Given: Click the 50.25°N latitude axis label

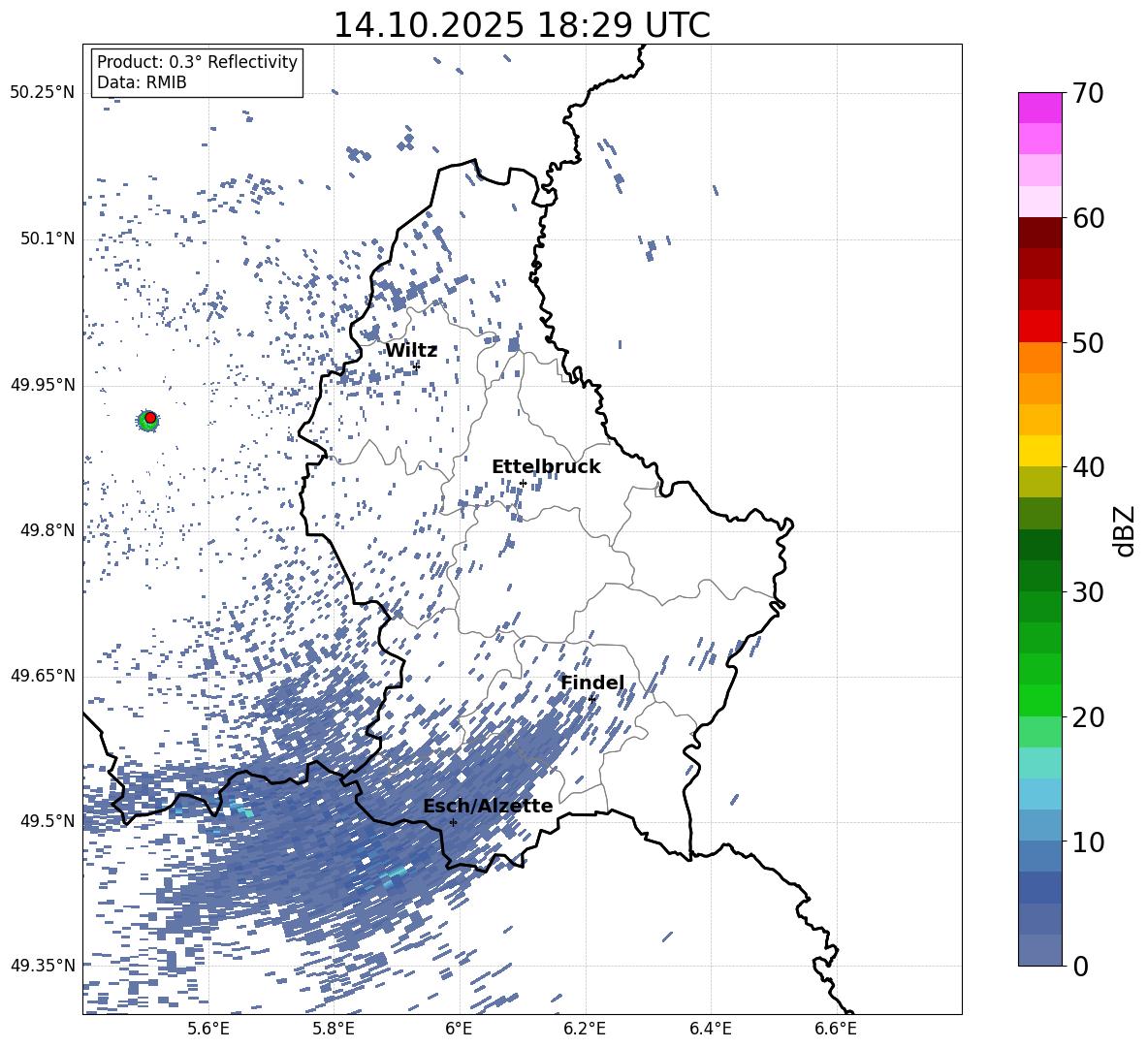Looking at the screenshot, I should (42, 93).
